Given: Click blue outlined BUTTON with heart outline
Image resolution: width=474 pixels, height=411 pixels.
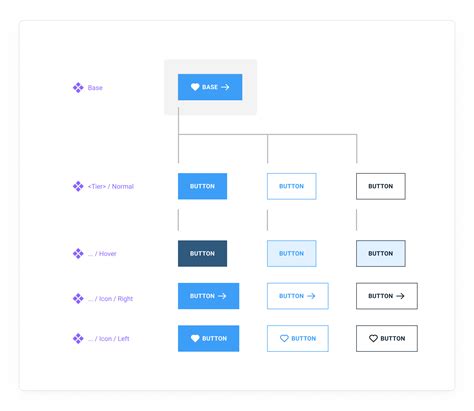Looking at the screenshot, I should click(298, 338).
